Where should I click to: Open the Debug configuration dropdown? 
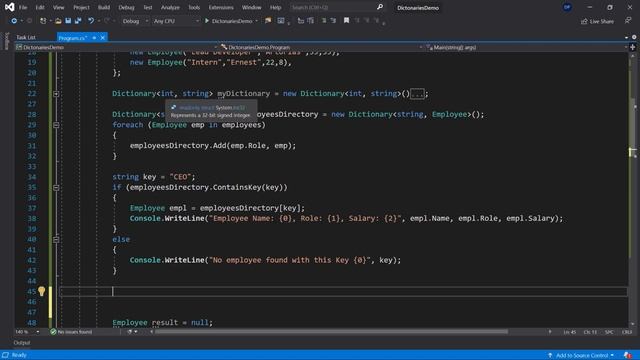[x=135, y=21]
